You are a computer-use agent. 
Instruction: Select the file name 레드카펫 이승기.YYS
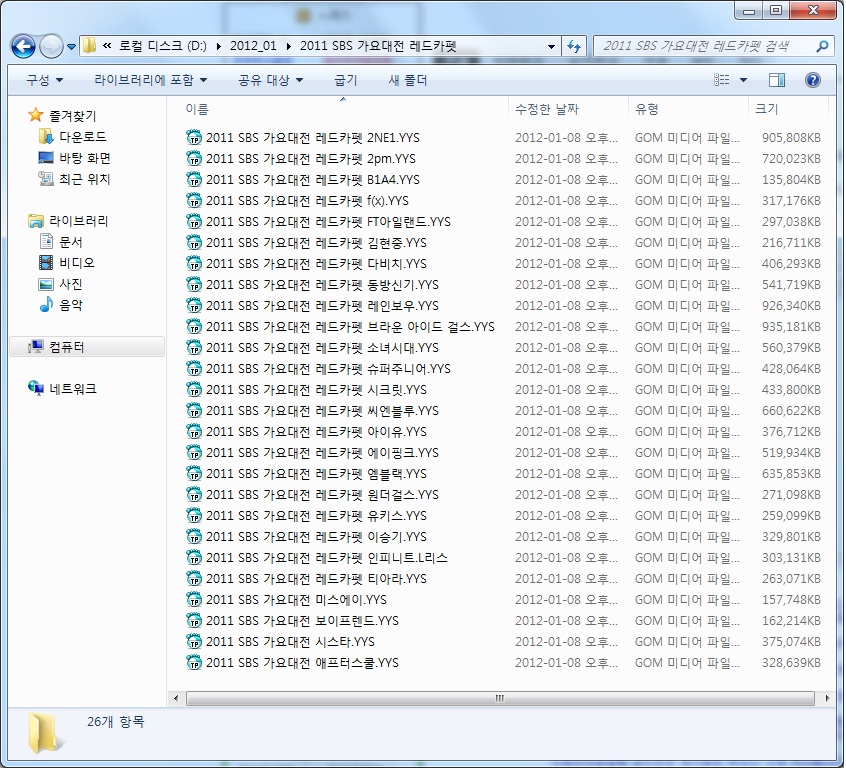point(316,536)
